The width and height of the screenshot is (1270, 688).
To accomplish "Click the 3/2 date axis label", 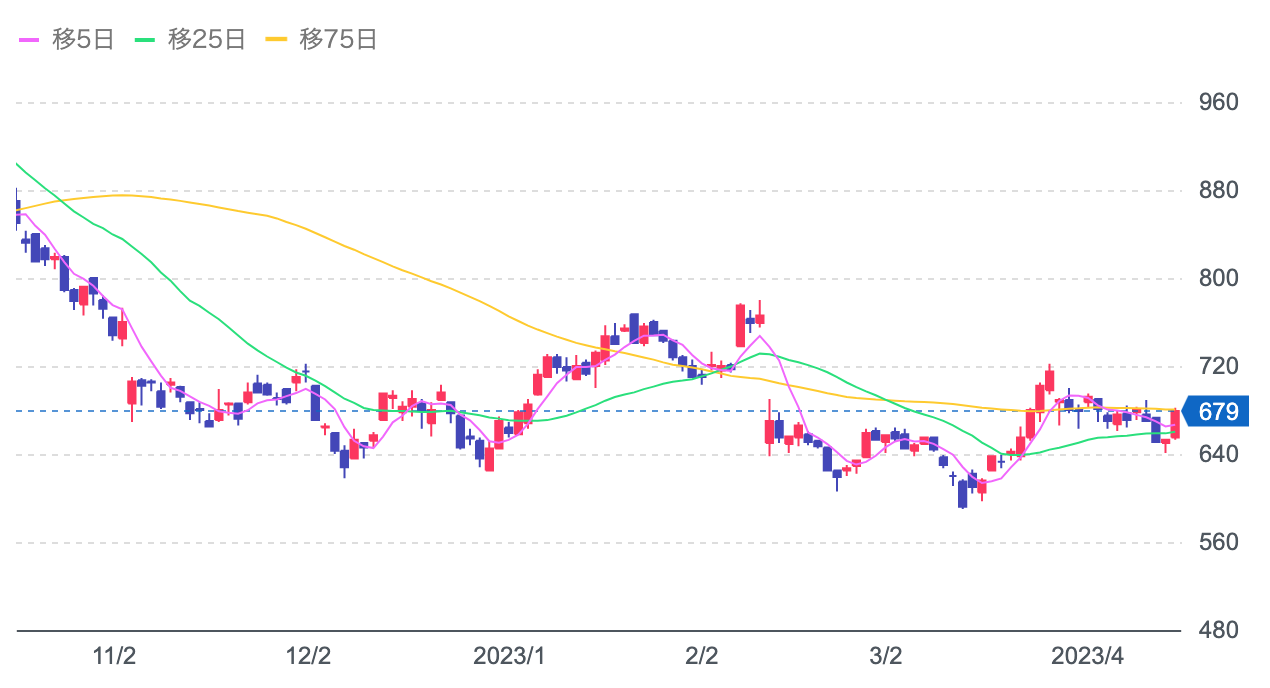I will point(885,657).
